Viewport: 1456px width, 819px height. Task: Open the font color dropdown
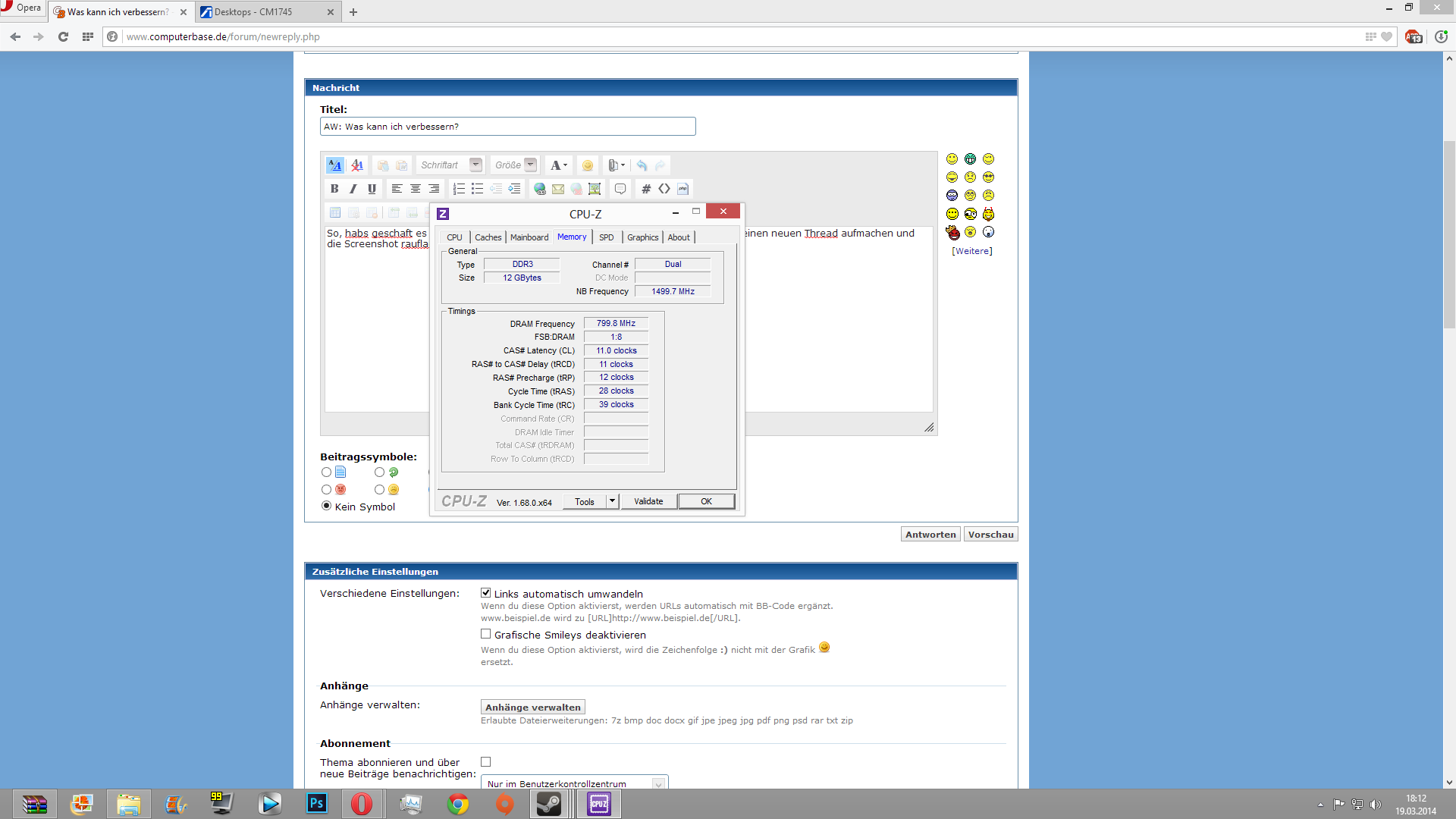558,165
